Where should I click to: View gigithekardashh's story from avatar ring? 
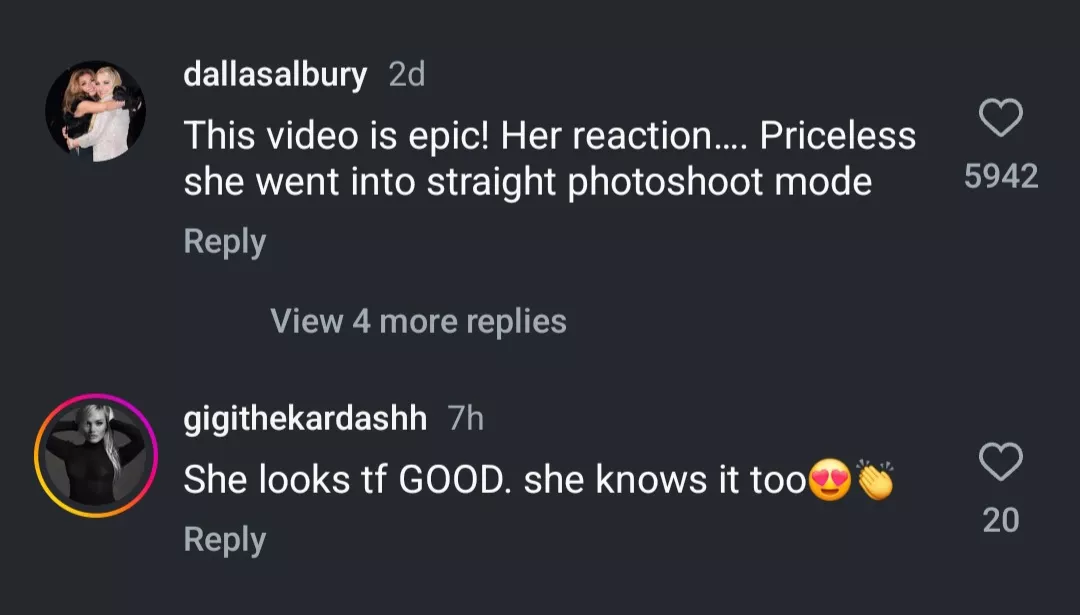pos(96,455)
